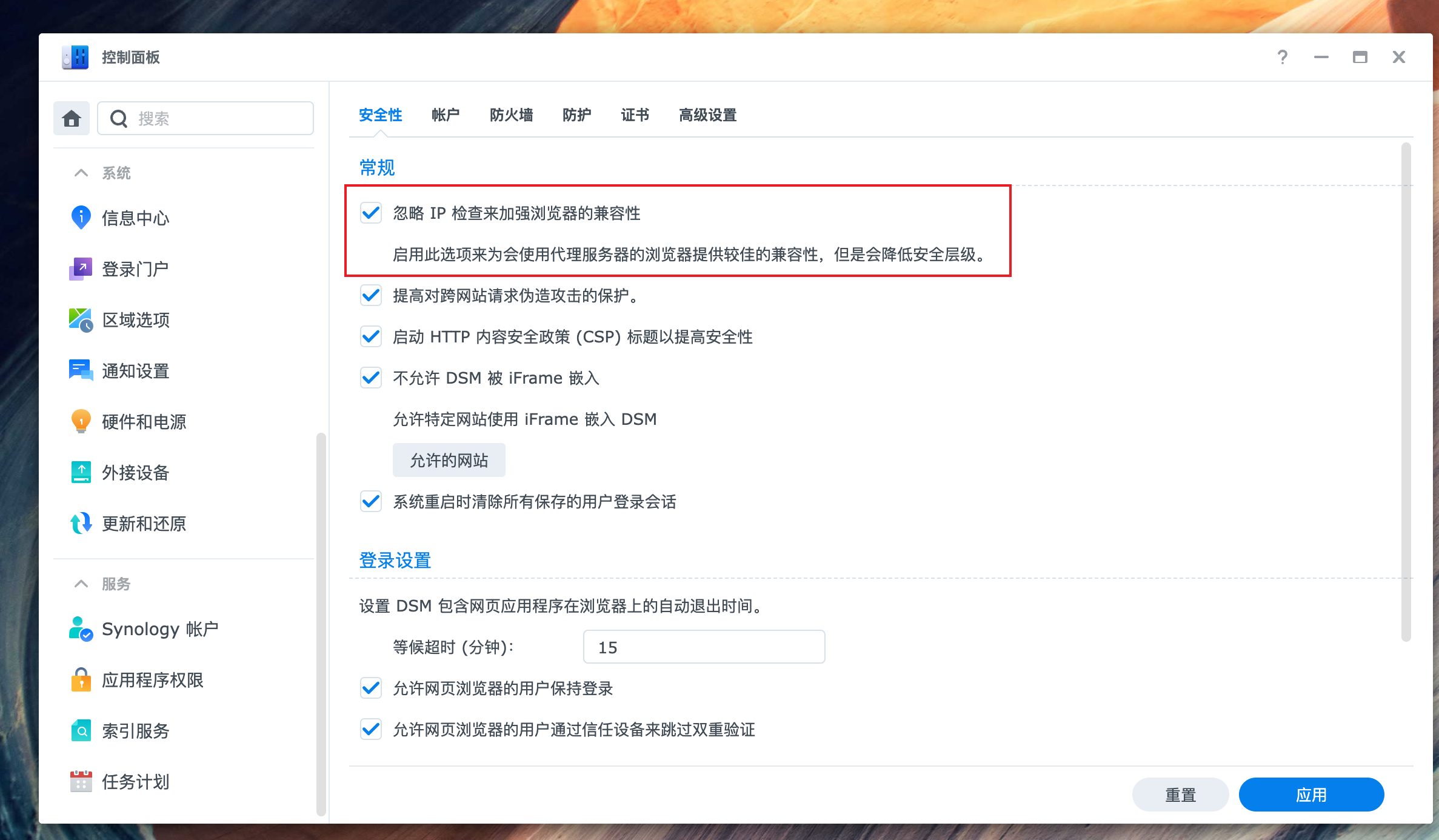The height and width of the screenshot is (840, 1439).
Task: Open the 证书 tab
Action: click(634, 115)
